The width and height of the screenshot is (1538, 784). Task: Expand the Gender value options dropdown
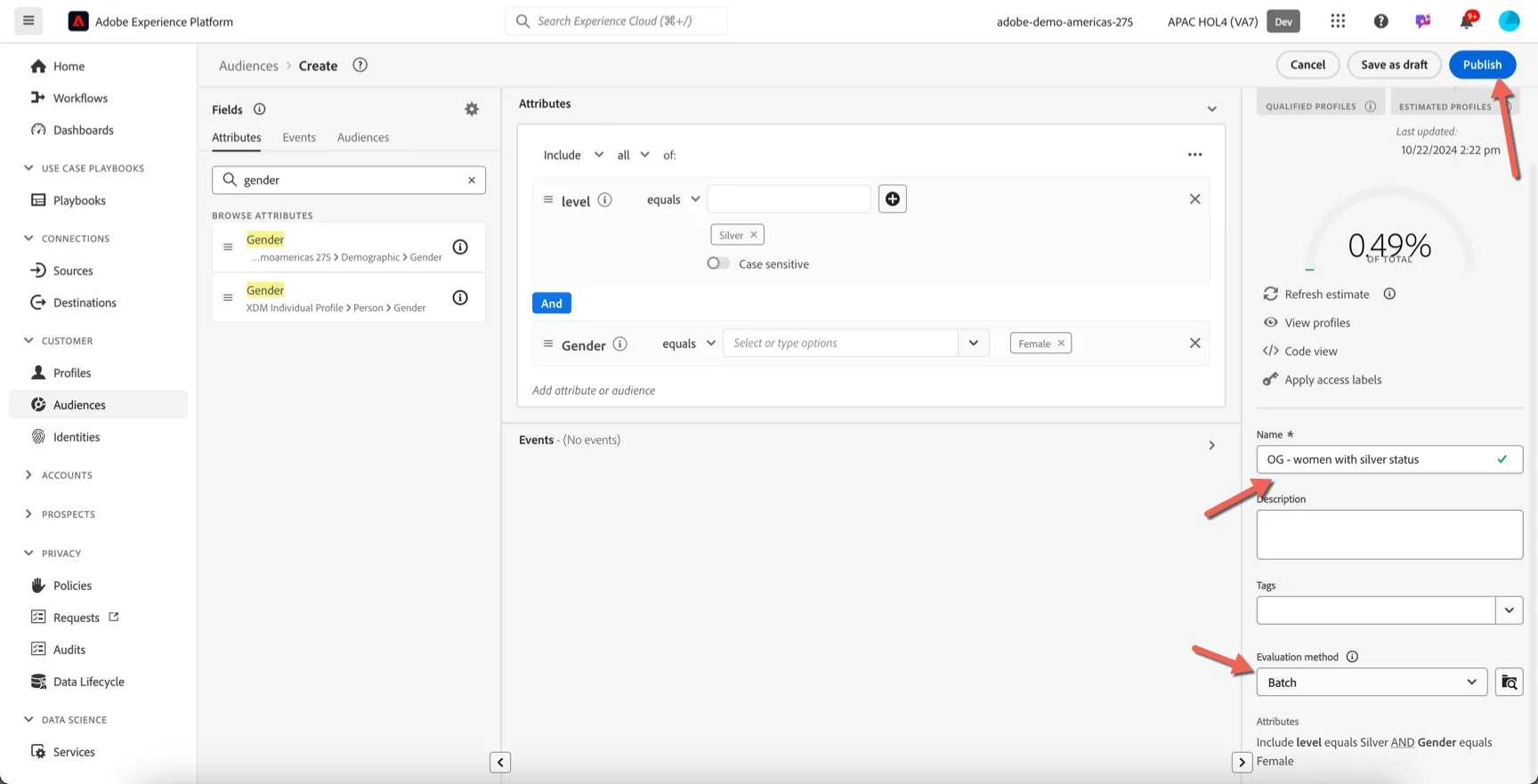tap(974, 343)
